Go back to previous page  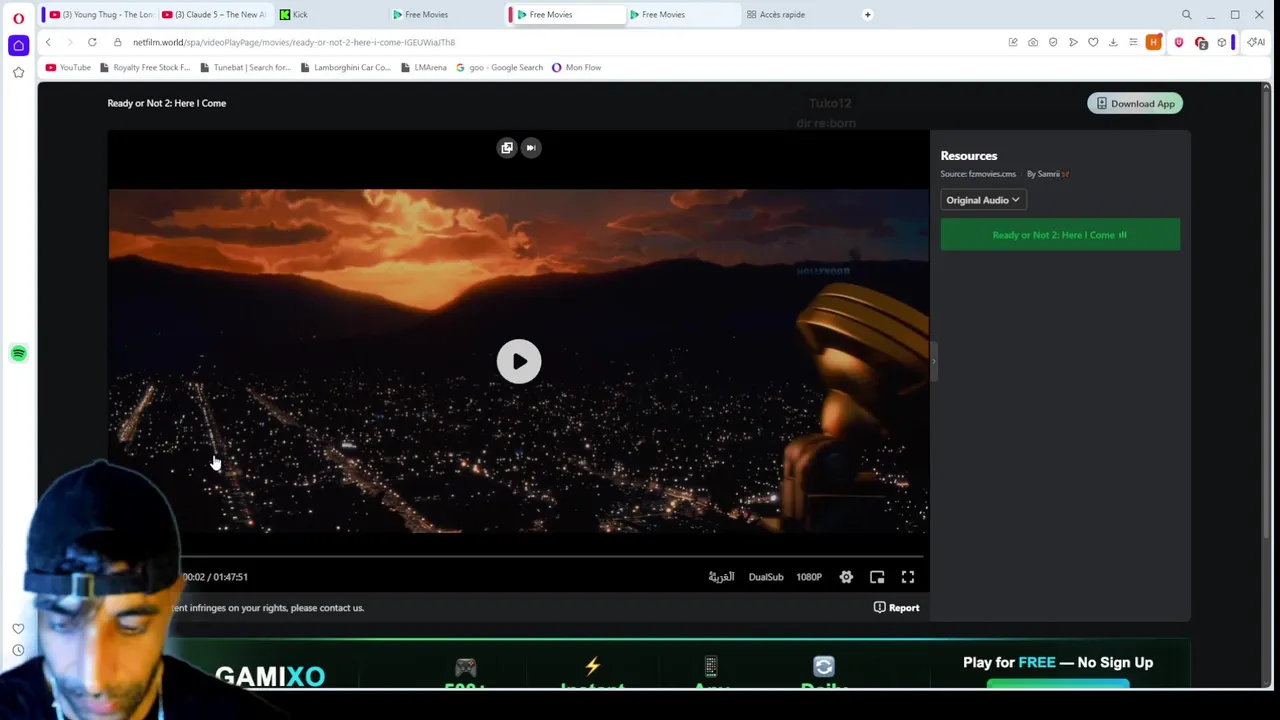coord(48,42)
